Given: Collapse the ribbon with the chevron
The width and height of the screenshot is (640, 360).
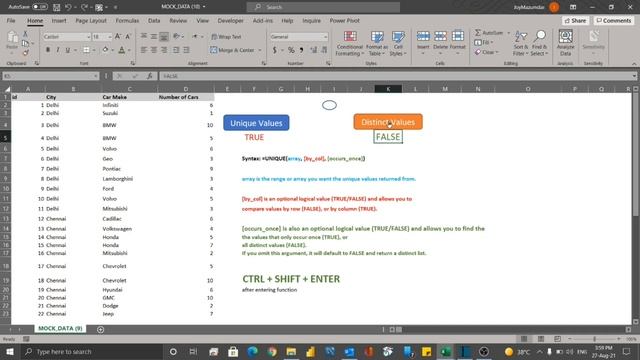Looking at the screenshot, I should [x=634, y=64].
